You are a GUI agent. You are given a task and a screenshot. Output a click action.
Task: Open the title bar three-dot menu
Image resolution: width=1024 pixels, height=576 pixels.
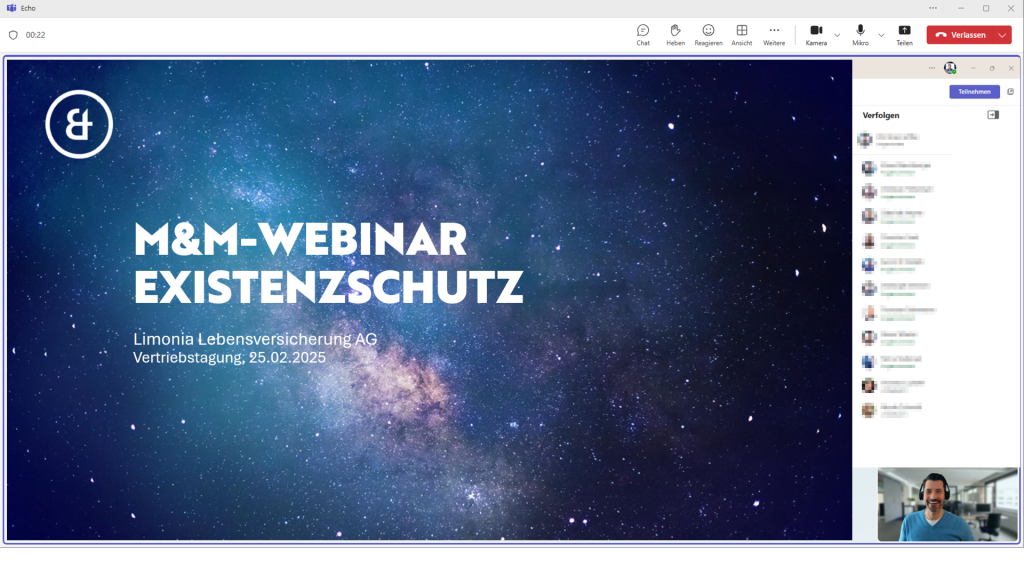coord(933,8)
